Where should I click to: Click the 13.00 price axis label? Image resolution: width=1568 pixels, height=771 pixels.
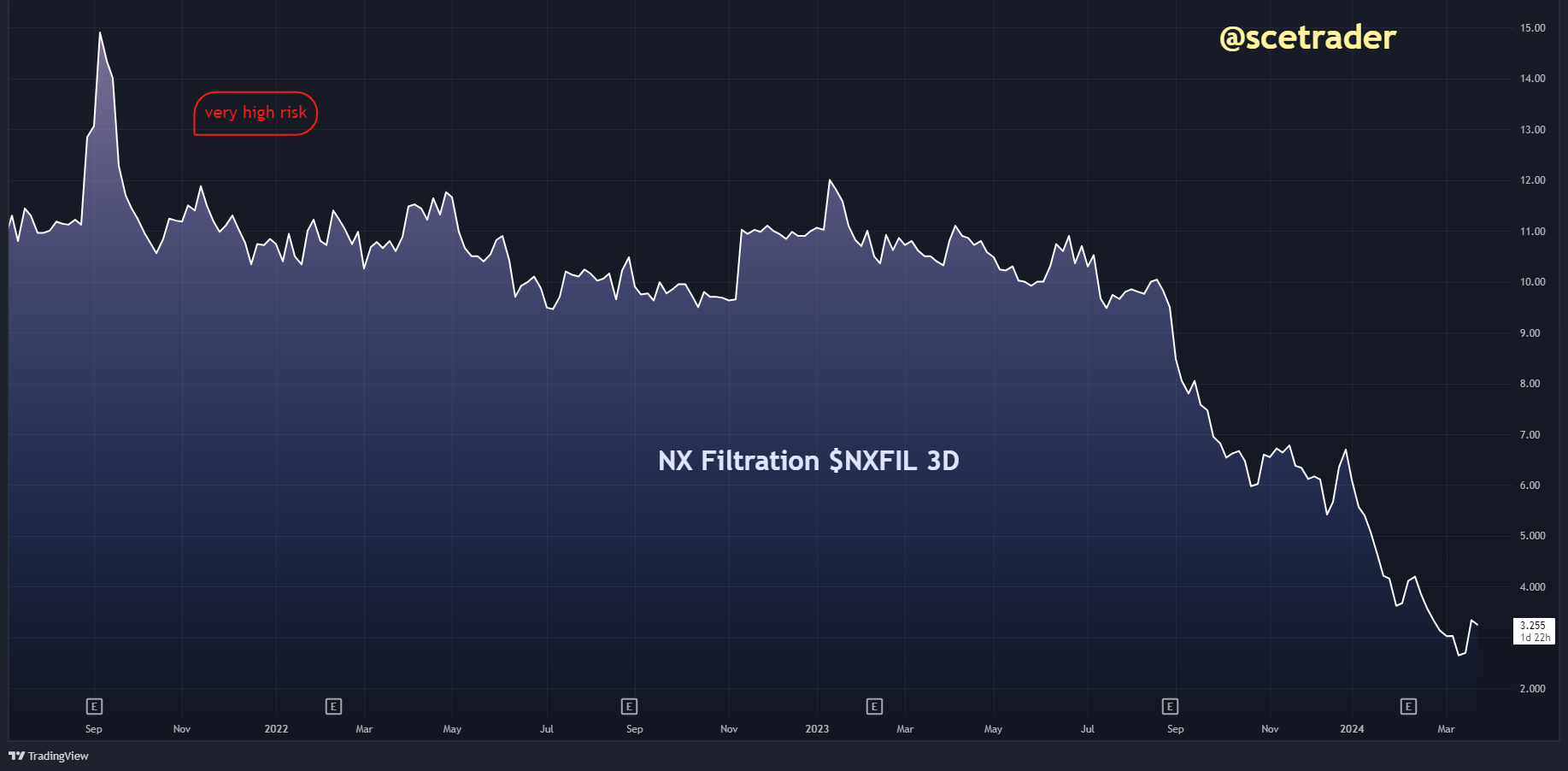1533,130
